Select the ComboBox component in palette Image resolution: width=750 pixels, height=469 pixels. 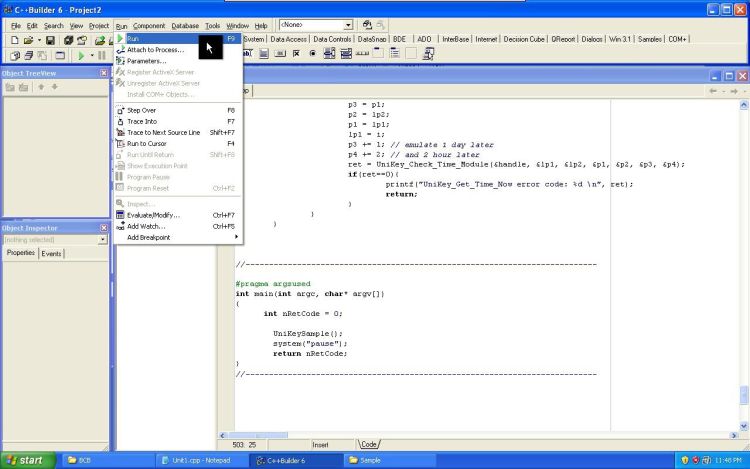(x=346, y=54)
